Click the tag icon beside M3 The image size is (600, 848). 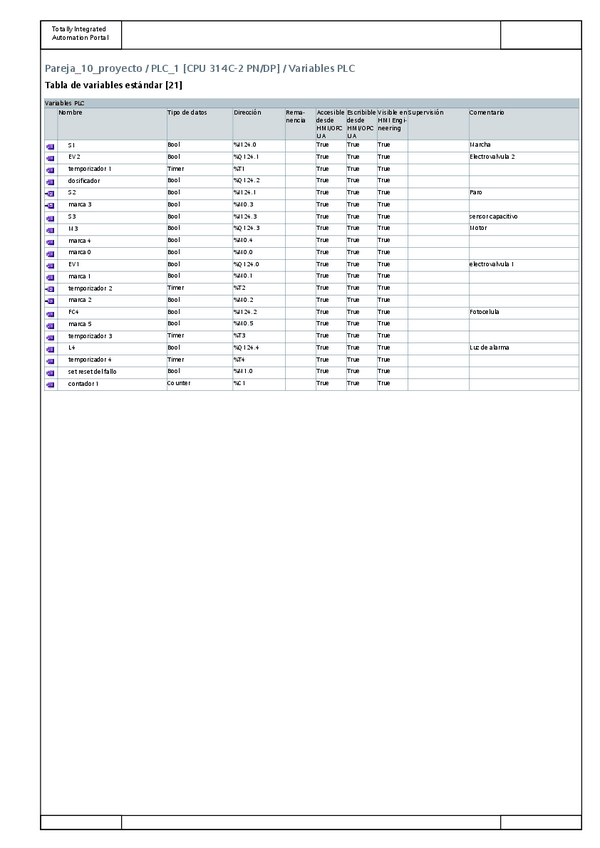[50, 230]
